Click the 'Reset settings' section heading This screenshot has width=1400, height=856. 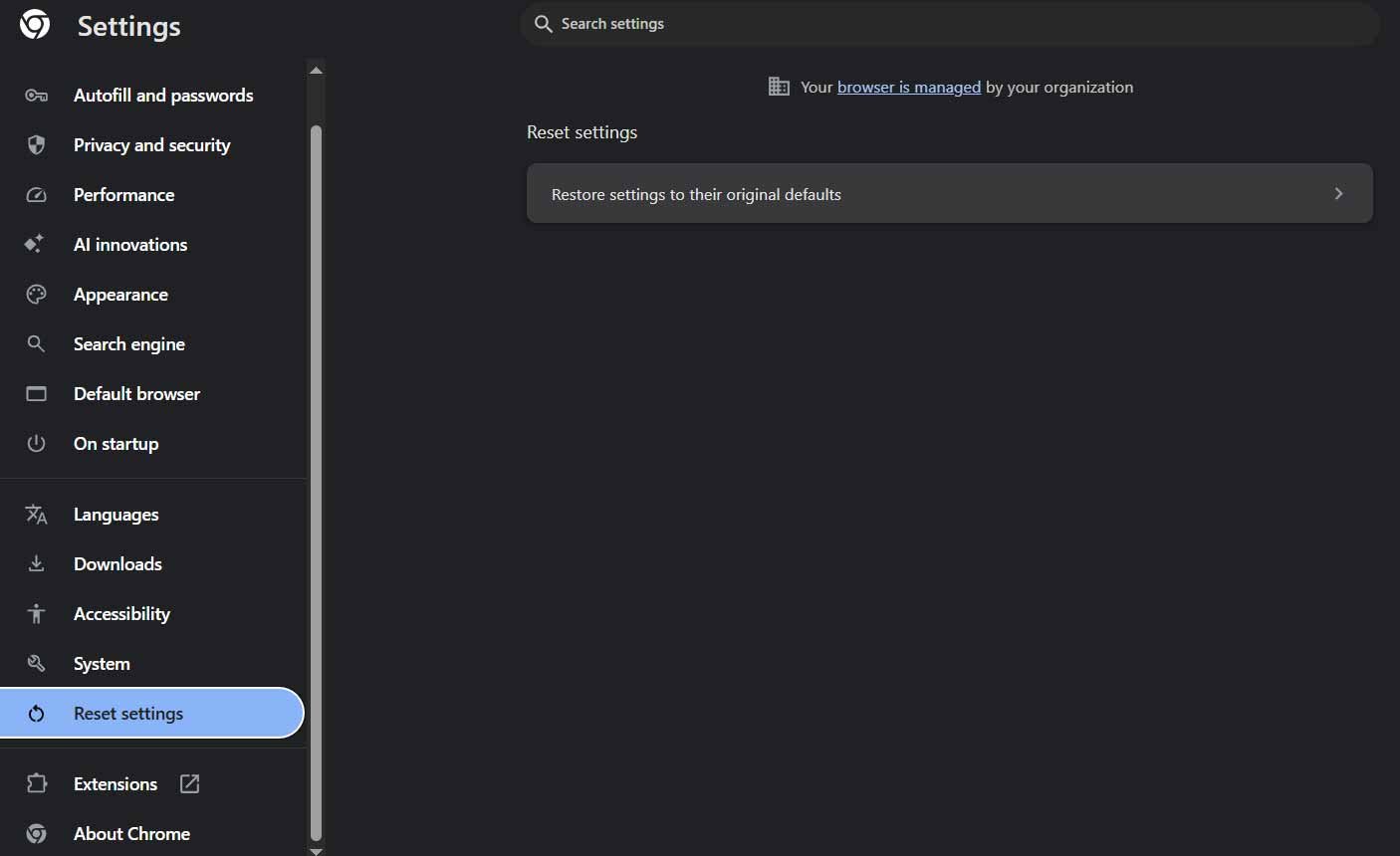coord(582,132)
